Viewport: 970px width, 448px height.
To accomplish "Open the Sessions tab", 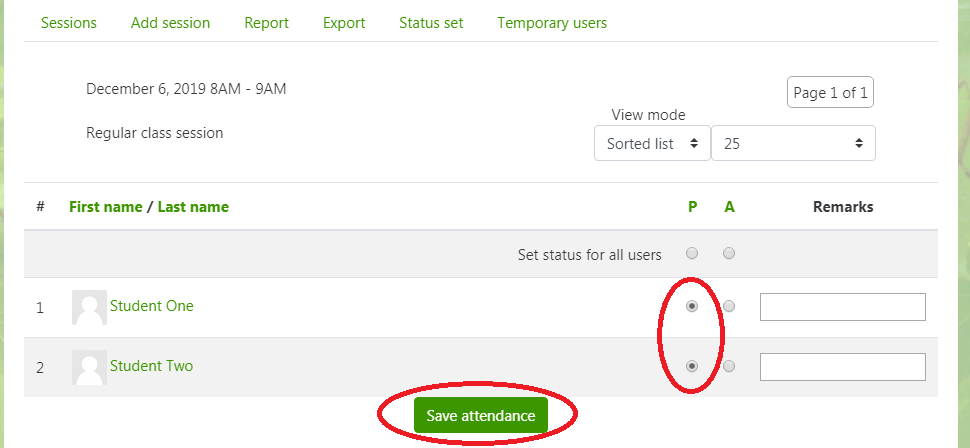I will click(x=69, y=23).
